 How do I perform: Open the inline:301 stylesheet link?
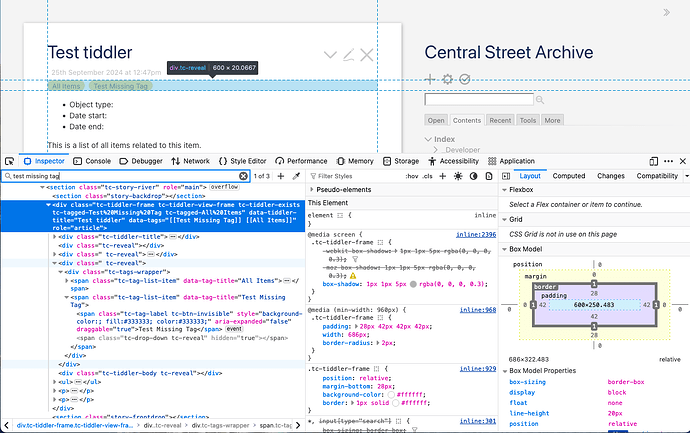(x=477, y=421)
